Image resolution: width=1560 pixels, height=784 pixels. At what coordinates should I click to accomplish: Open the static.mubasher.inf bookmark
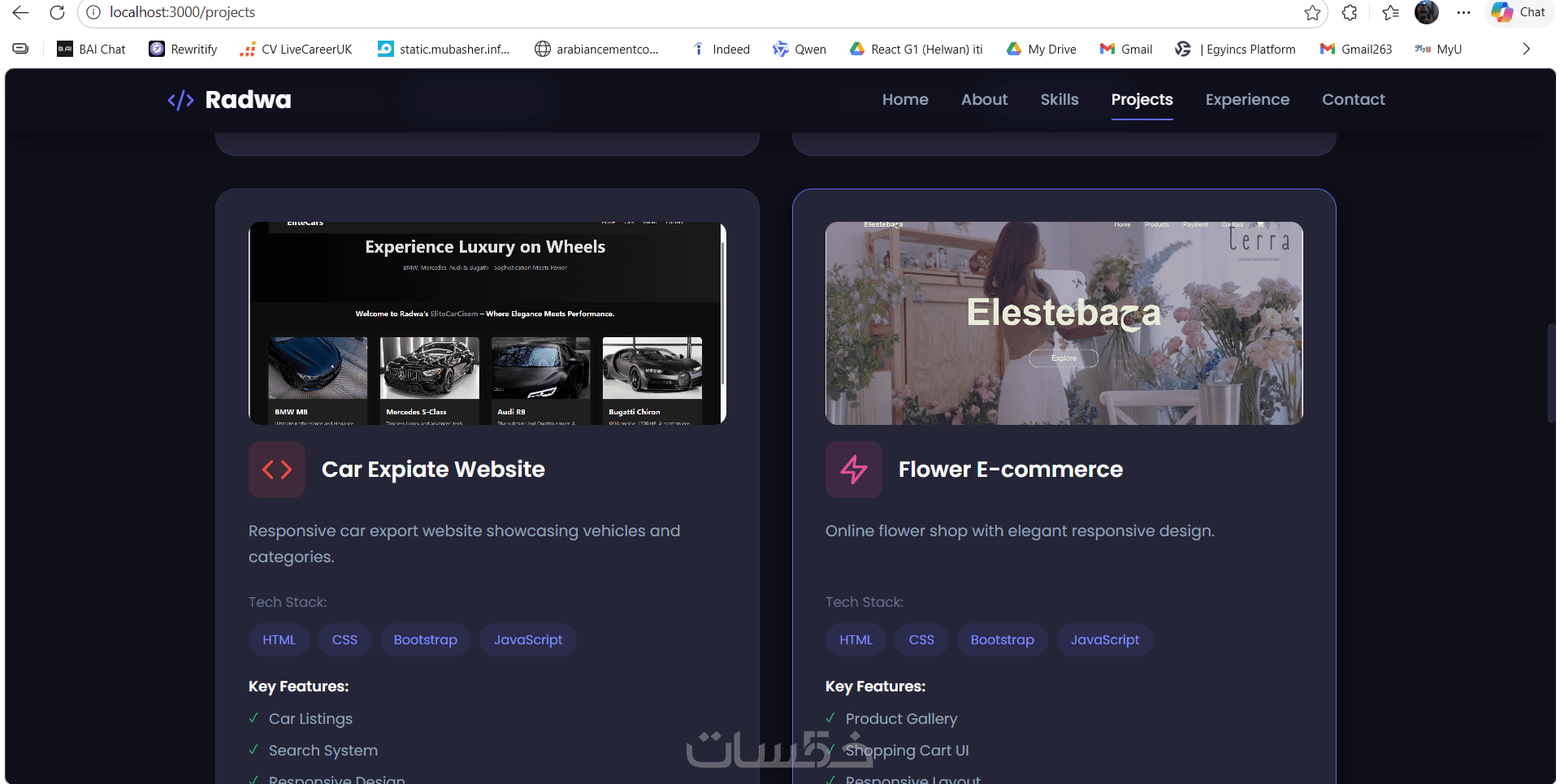coord(444,49)
